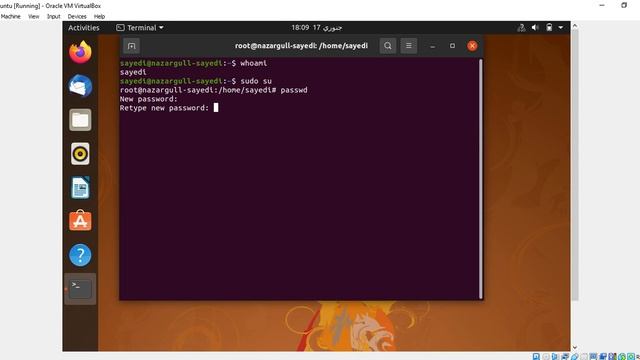The image size is (640, 360).
Task: Click the 'passwd' command text
Action: [294, 90]
